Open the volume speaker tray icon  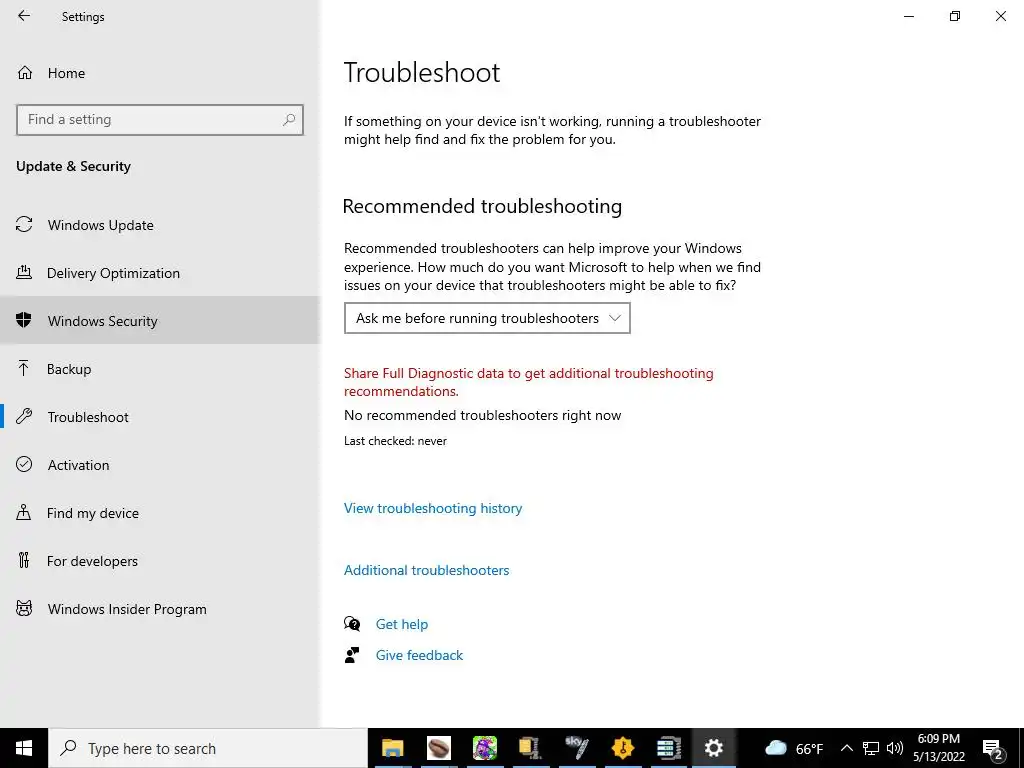(x=895, y=748)
